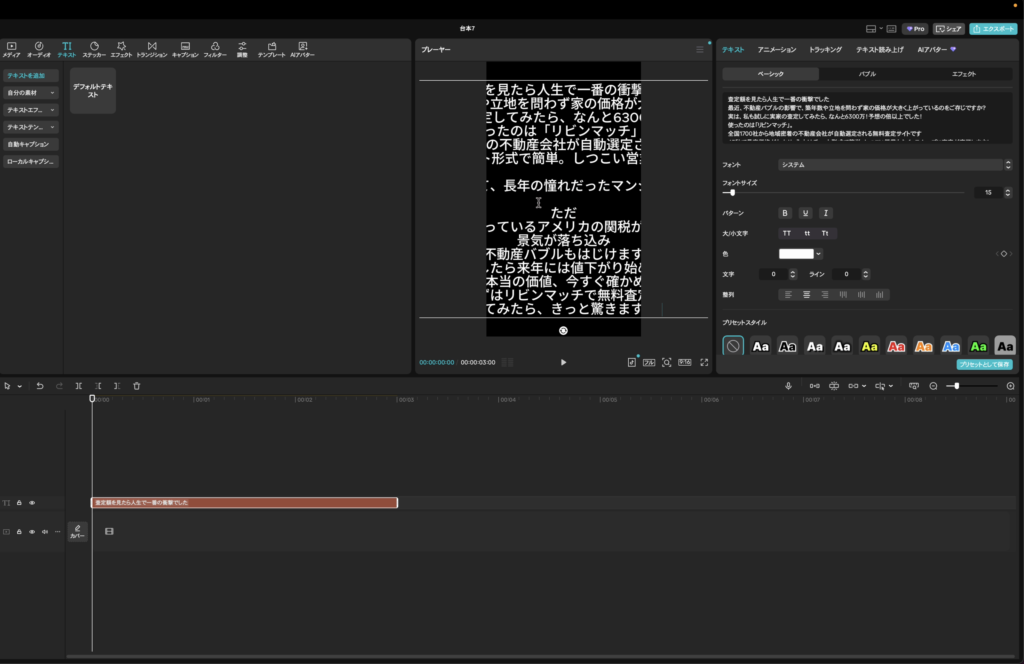Image resolution: width=1024 pixels, height=664 pixels.
Task: Open the text color dropdown arrow
Action: (x=818, y=254)
